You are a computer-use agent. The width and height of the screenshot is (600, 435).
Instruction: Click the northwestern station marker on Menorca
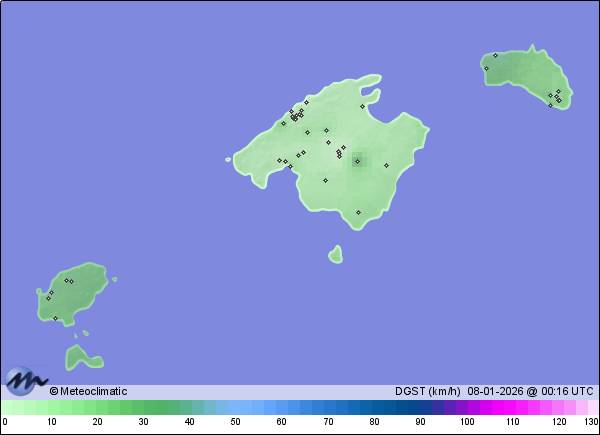pos(495,56)
